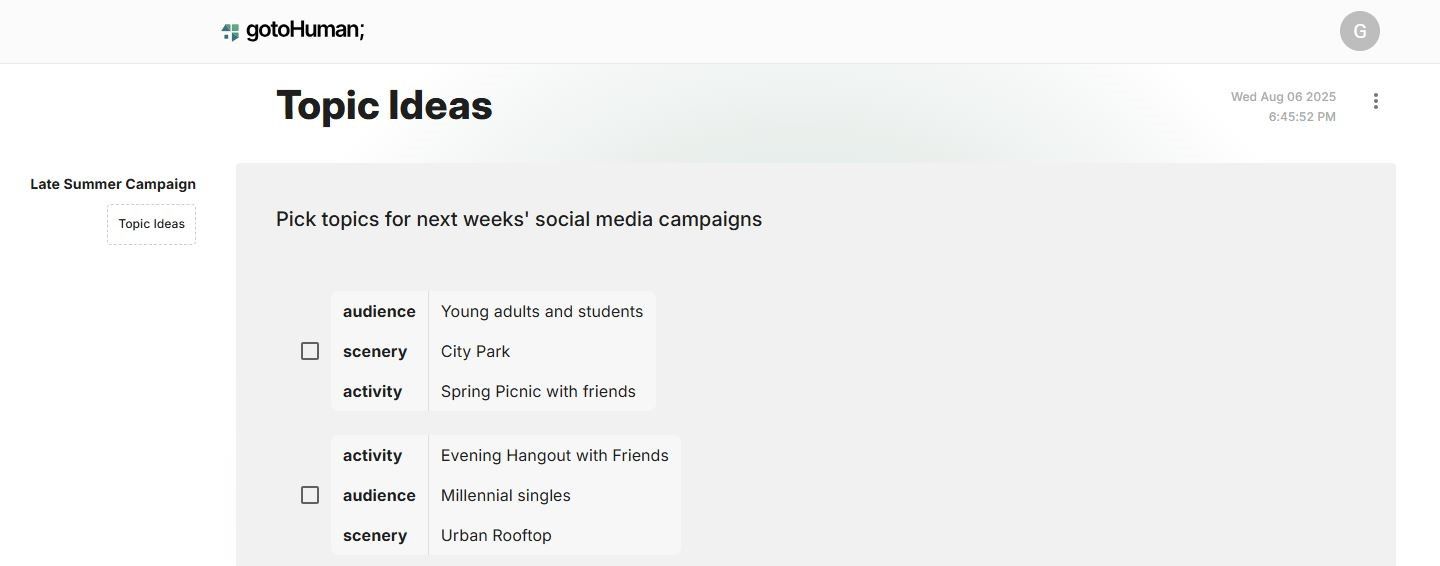This screenshot has height=566, width=1440.
Task: Click the Urban Rooftop scenery value
Action: coord(496,535)
